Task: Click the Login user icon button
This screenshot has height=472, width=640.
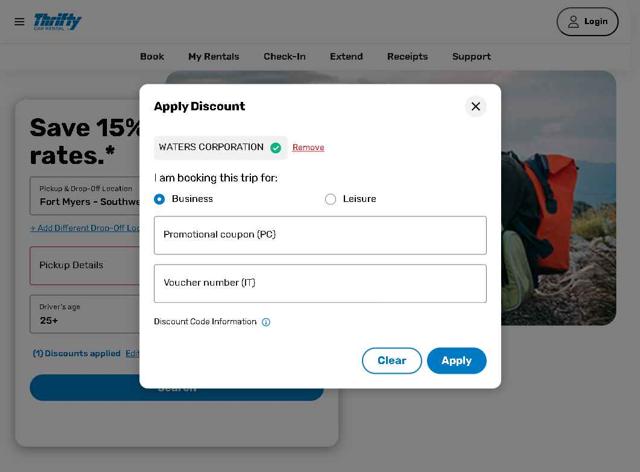Action: [587, 22]
